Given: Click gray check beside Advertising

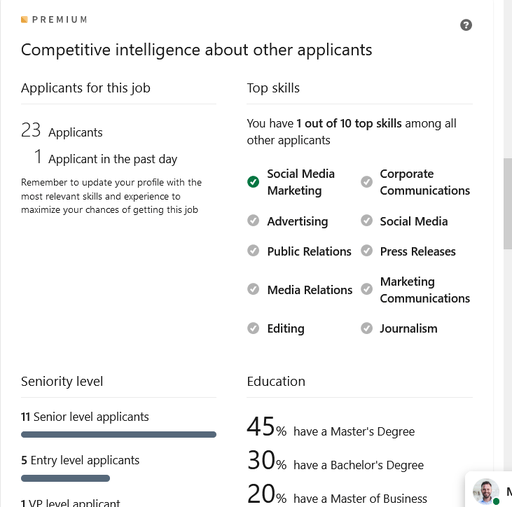Looking at the screenshot, I should click(x=253, y=220).
